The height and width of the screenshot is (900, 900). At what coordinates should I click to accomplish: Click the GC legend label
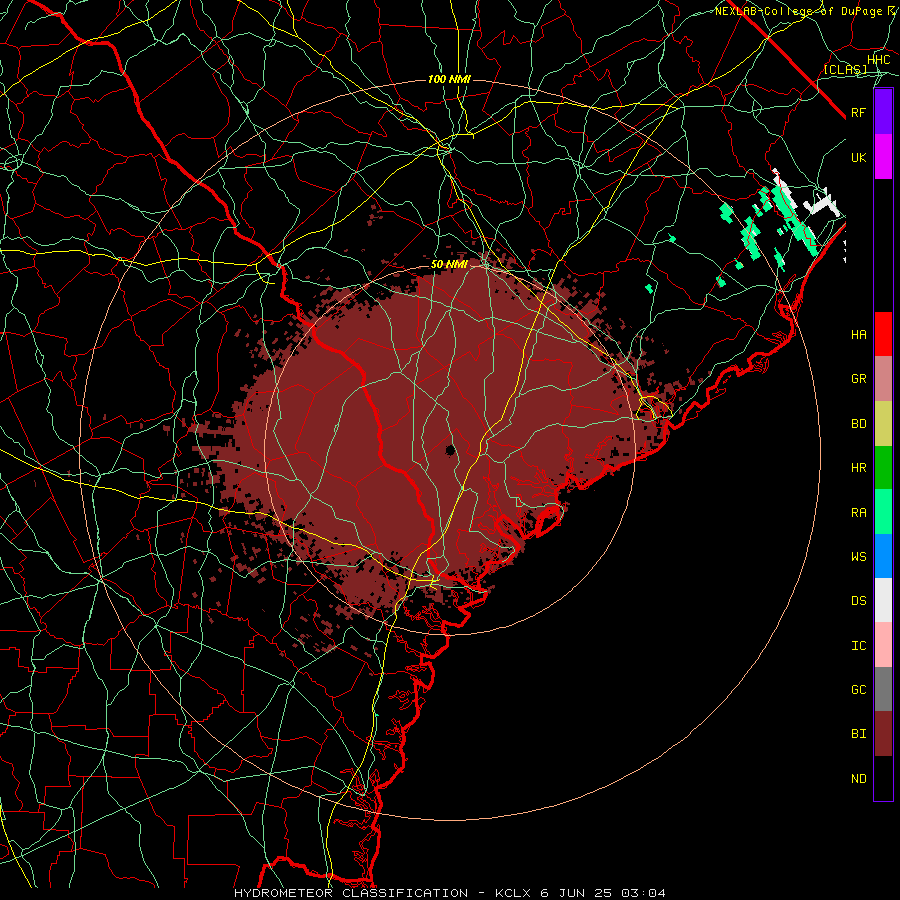(858, 690)
